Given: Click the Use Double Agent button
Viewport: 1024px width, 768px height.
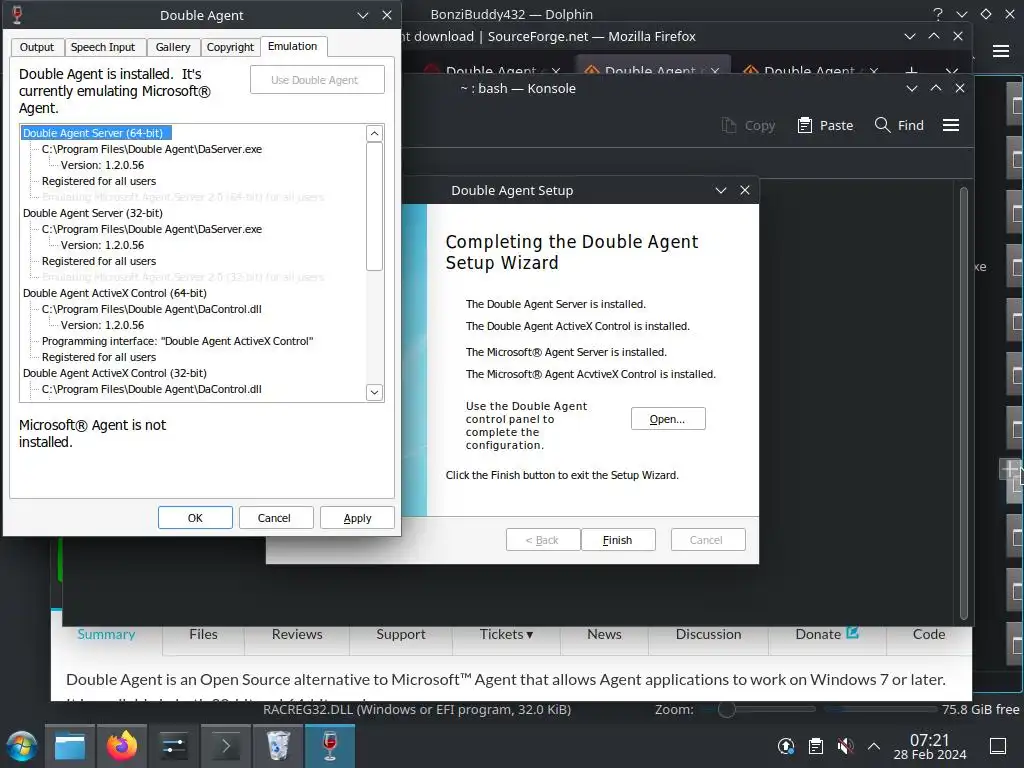Looking at the screenshot, I should [x=317, y=80].
